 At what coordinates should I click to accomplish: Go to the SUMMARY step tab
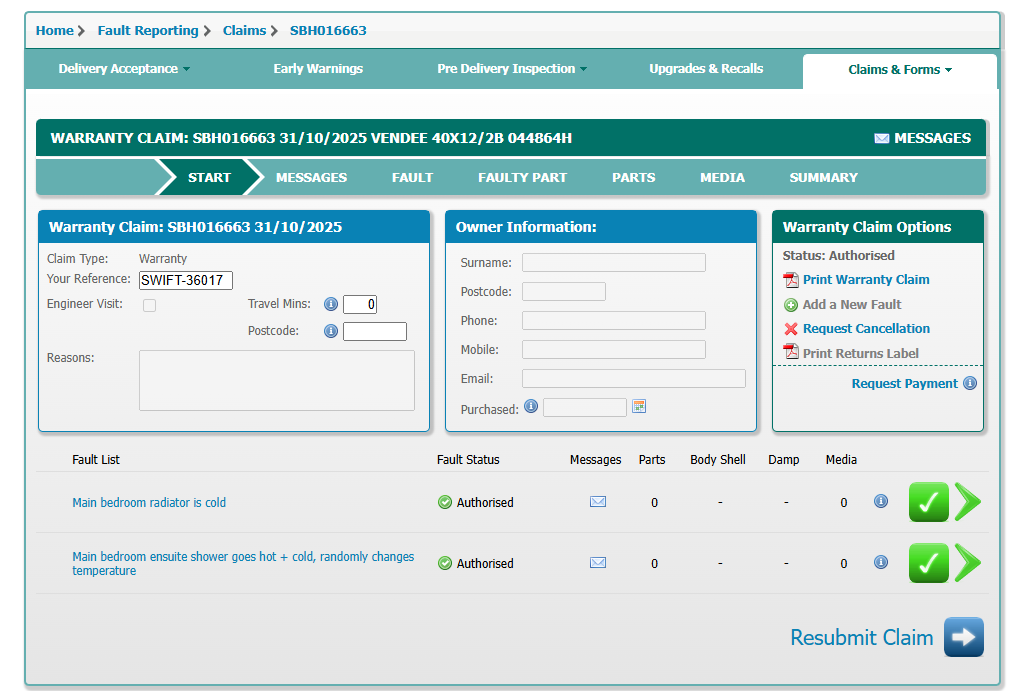[823, 177]
